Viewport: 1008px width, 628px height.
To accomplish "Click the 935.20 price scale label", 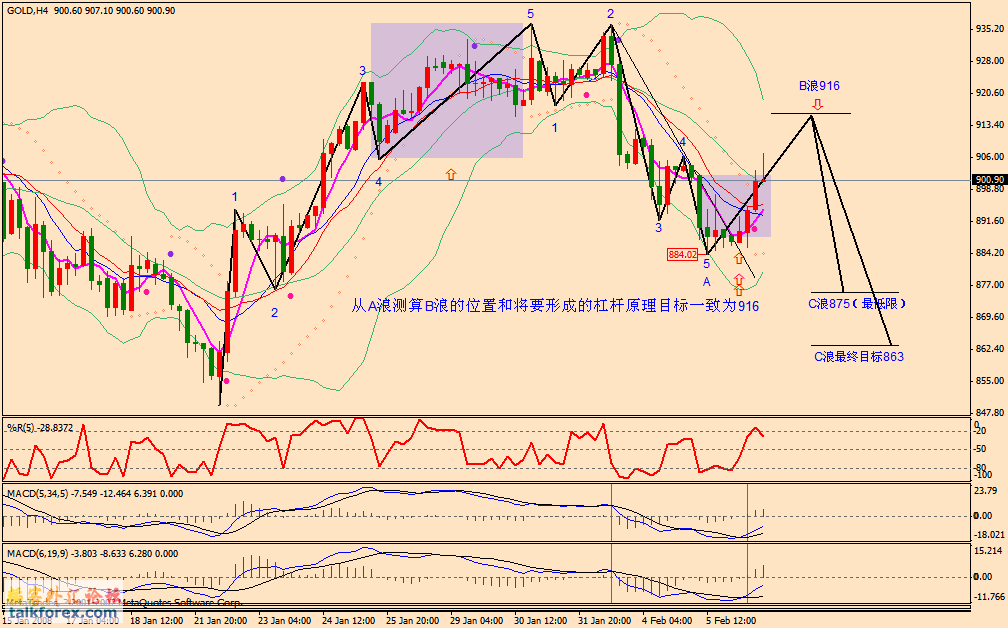I will pos(988,29).
